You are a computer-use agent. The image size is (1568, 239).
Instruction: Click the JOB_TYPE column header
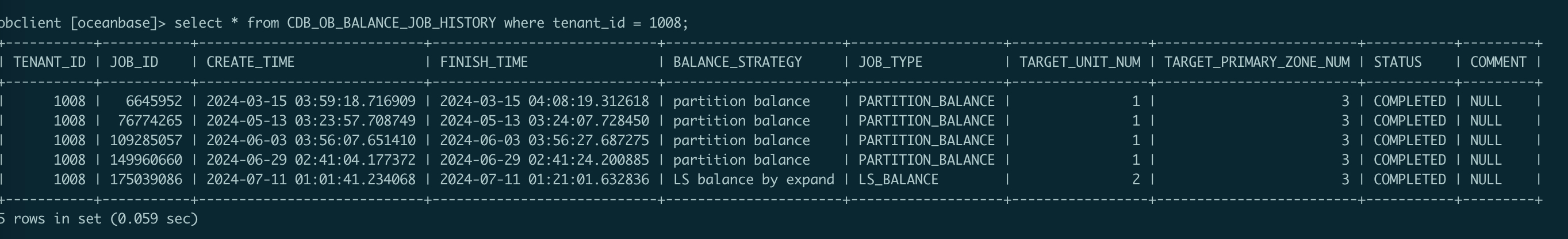click(x=891, y=62)
